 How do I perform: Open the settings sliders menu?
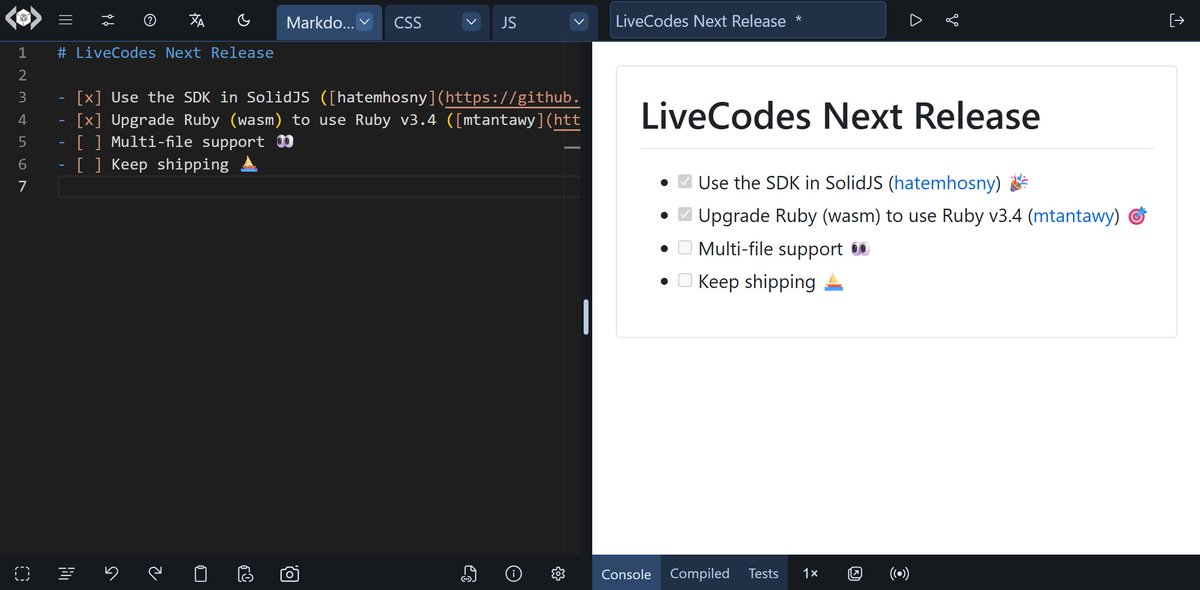point(108,20)
